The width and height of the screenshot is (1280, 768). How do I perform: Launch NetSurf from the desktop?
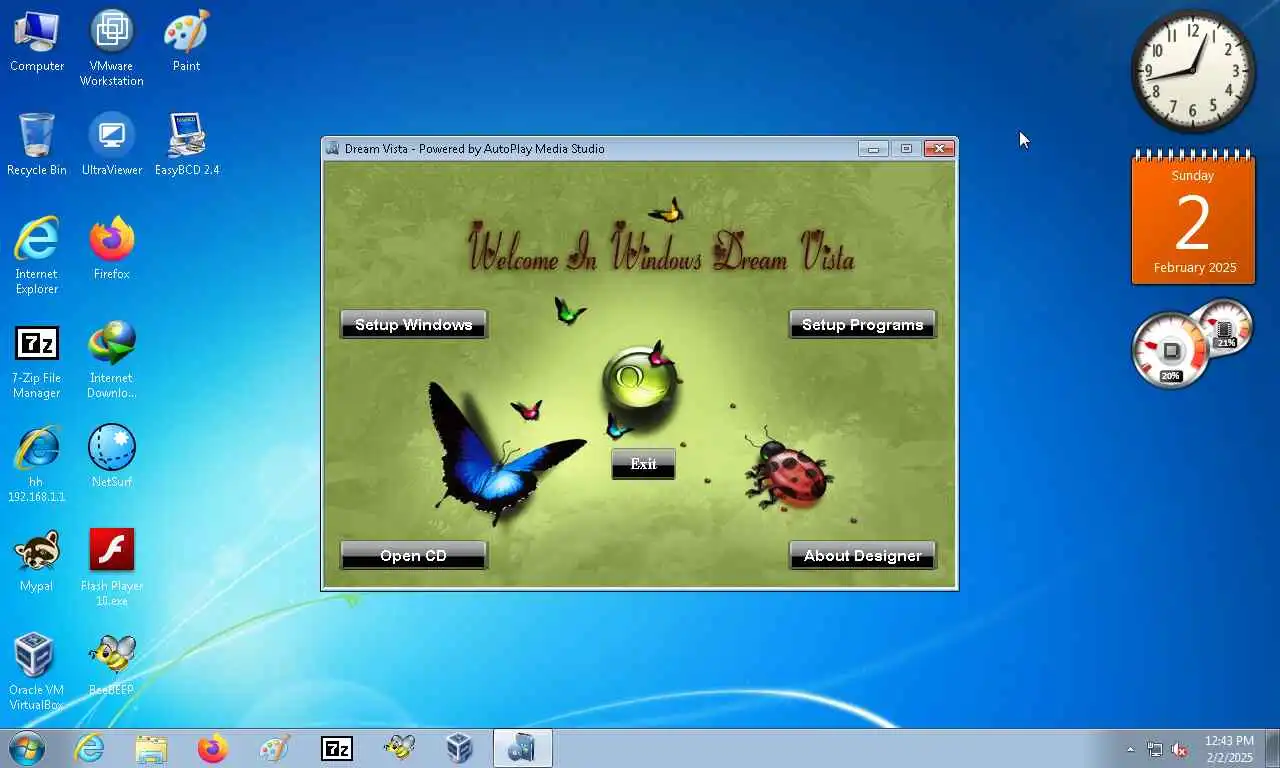[x=112, y=456]
